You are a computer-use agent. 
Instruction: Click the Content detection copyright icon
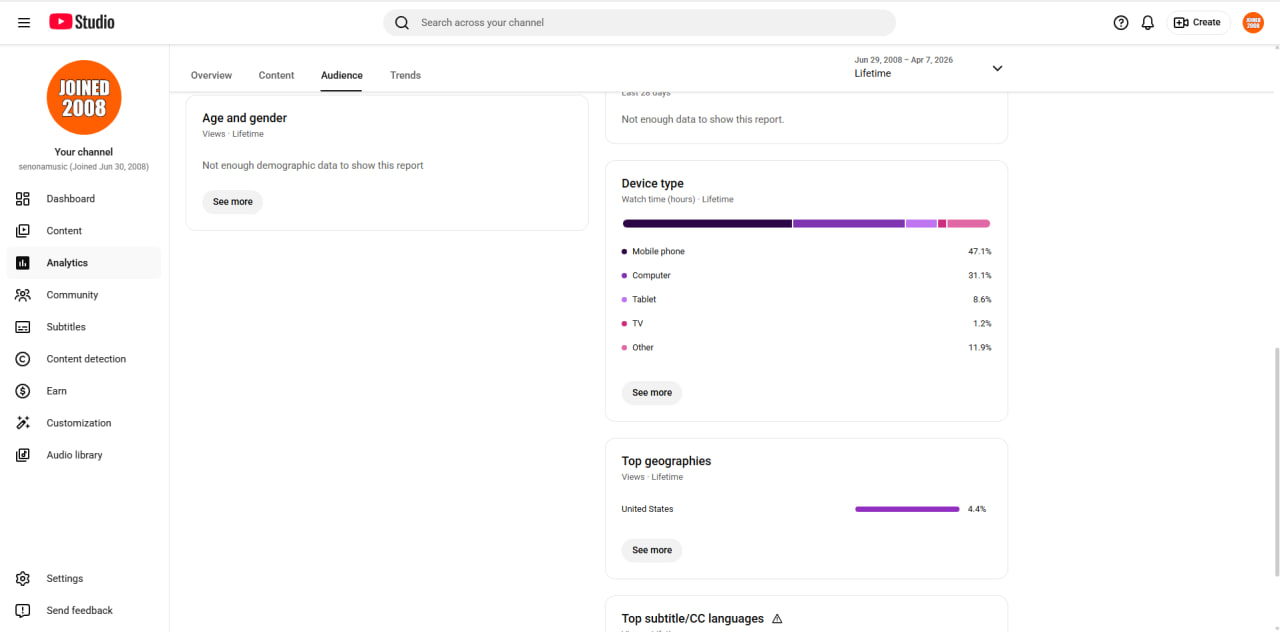pos(23,359)
